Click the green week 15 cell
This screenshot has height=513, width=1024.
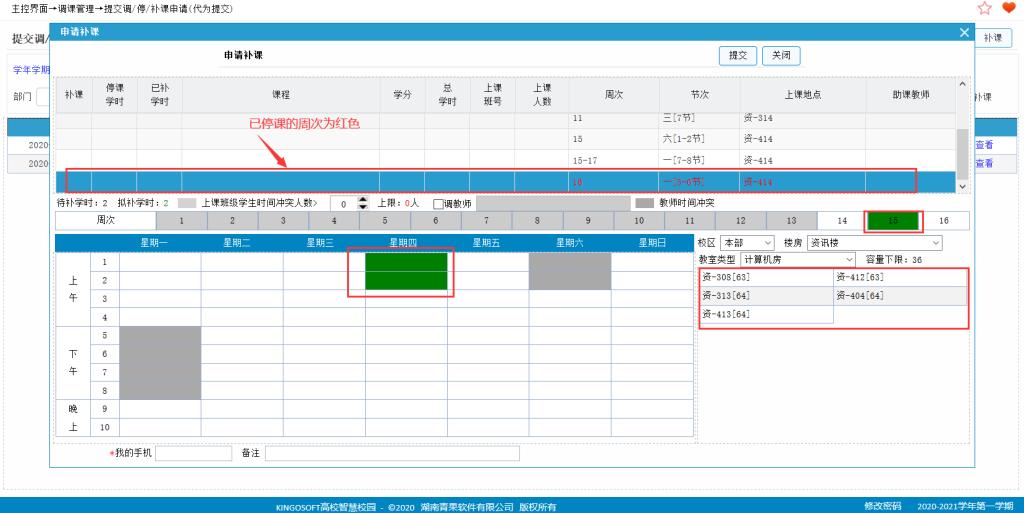(x=893, y=220)
